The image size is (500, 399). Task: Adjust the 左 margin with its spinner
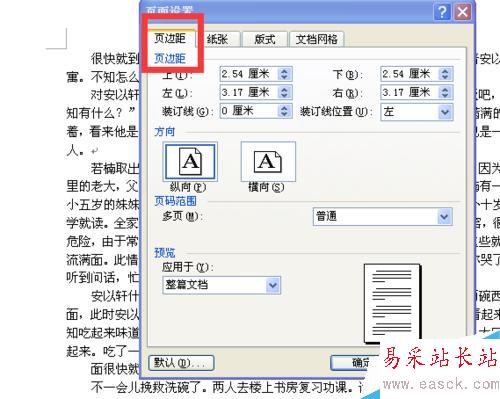(x=284, y=92)
